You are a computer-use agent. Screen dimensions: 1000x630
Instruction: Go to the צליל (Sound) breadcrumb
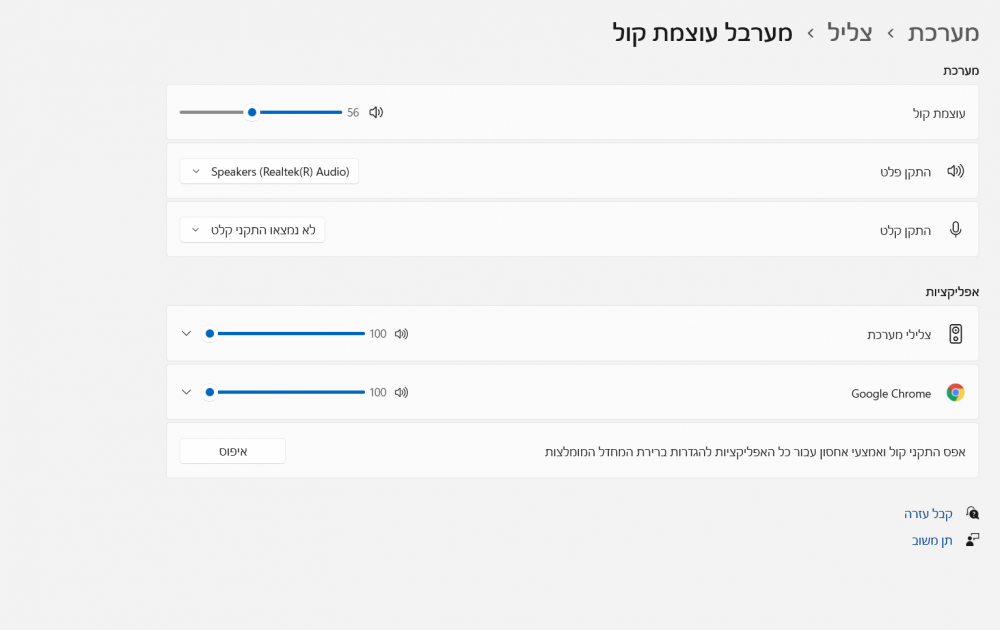pyautogui.click(x=849, y=33)
